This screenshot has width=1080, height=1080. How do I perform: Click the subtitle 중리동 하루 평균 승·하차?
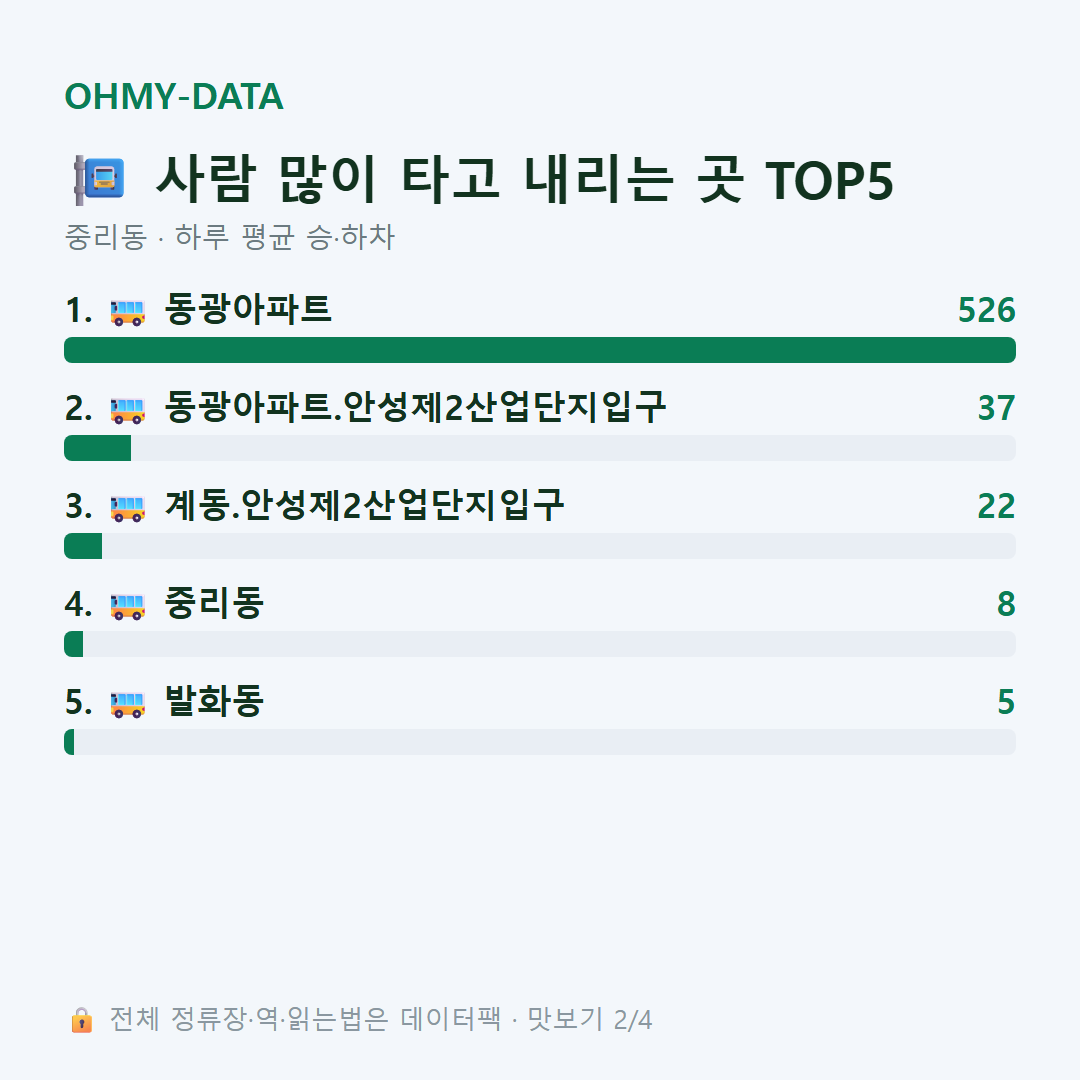[x=229, y=237]
